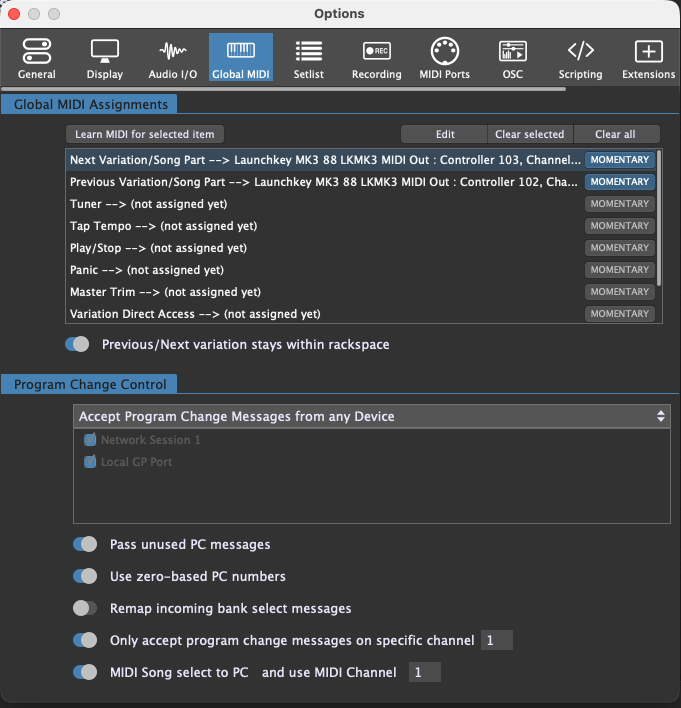
Task: Toggle MOMENTARY button for Tap Tempo row
Action: tap(619, 226)
